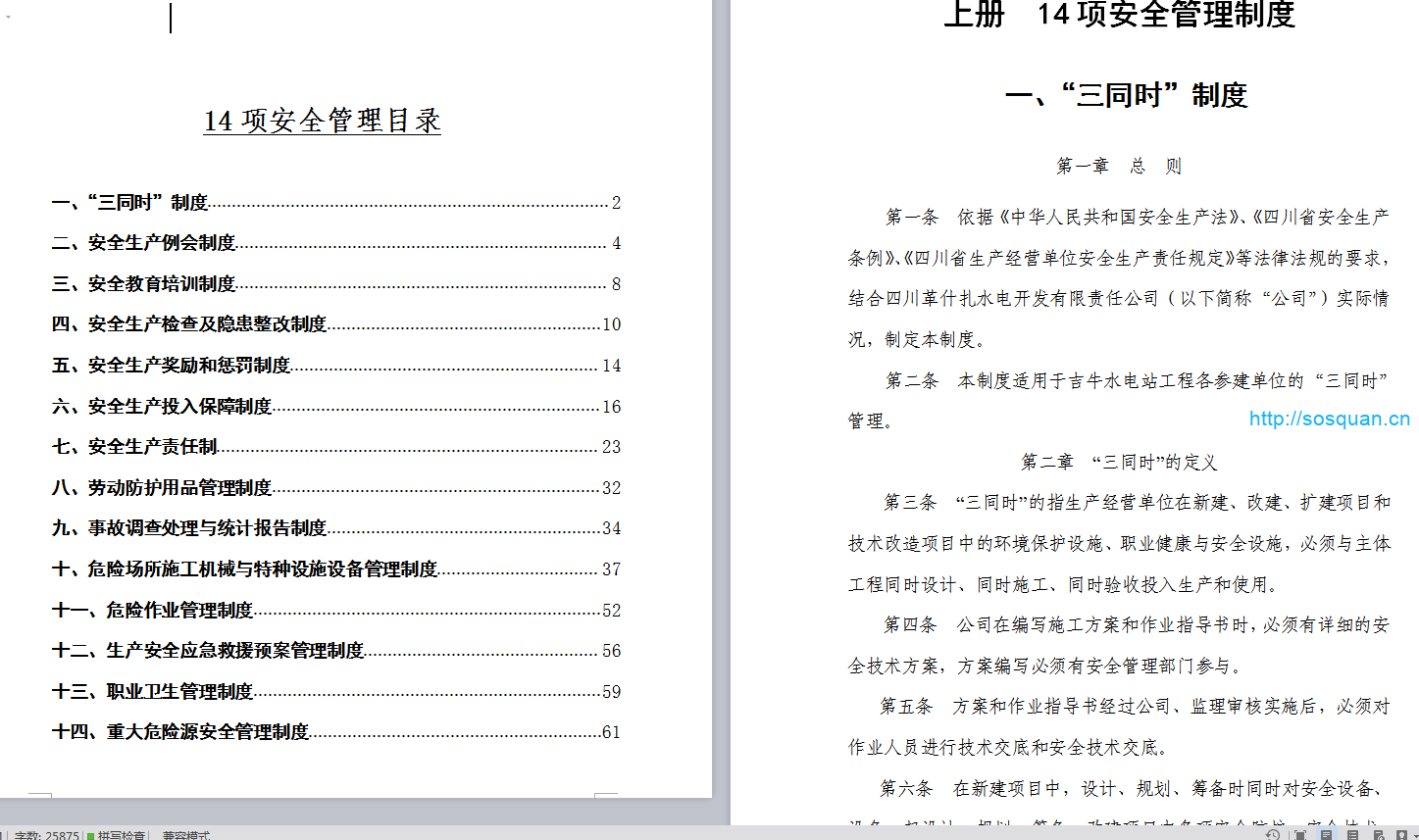
Task: Go to 职业卫生管理制度 contents entry
Action: [x=153, y=692]
